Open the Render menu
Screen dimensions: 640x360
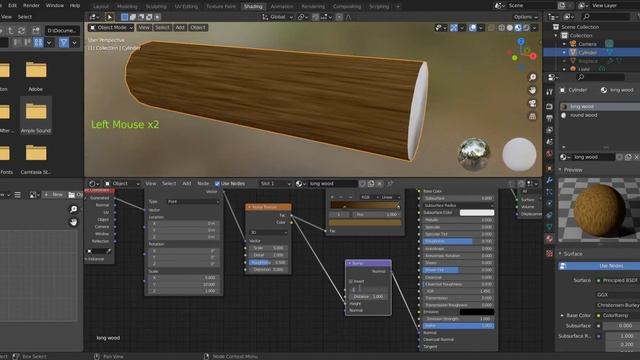pyautogui.click(x=31, y=5)
